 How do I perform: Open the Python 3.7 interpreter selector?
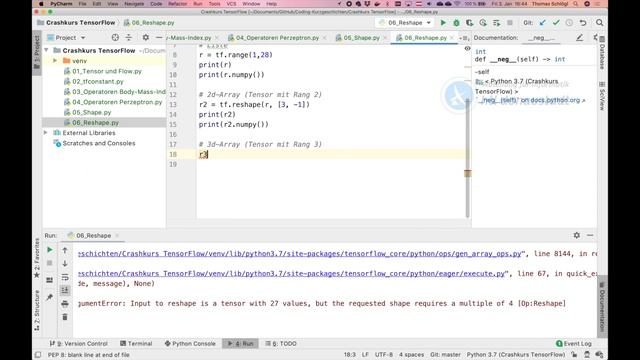pyautogui.click(x=516, y=355)
